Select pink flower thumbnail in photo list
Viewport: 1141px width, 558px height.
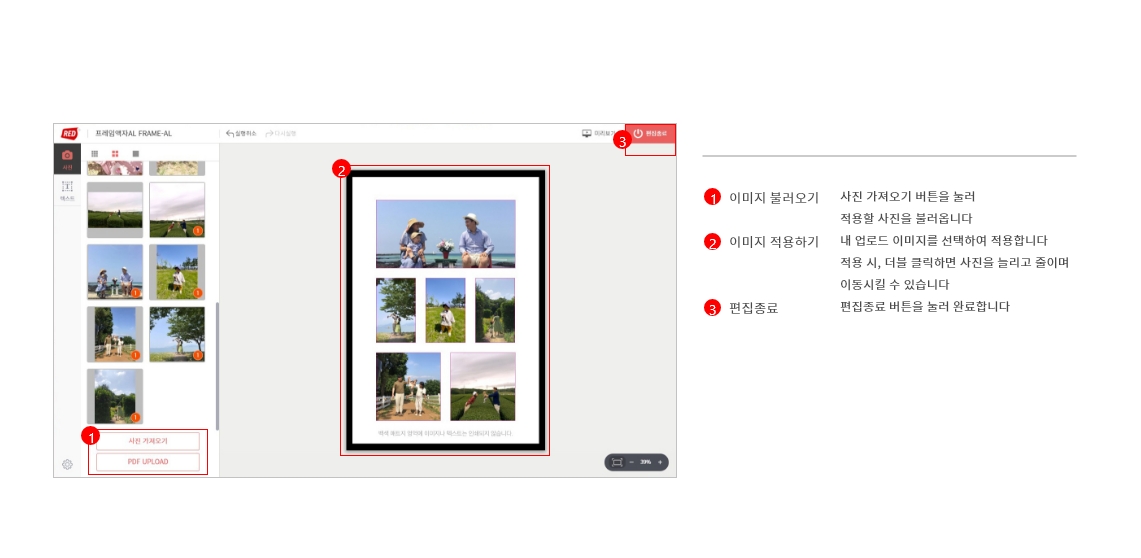point(115,168)
